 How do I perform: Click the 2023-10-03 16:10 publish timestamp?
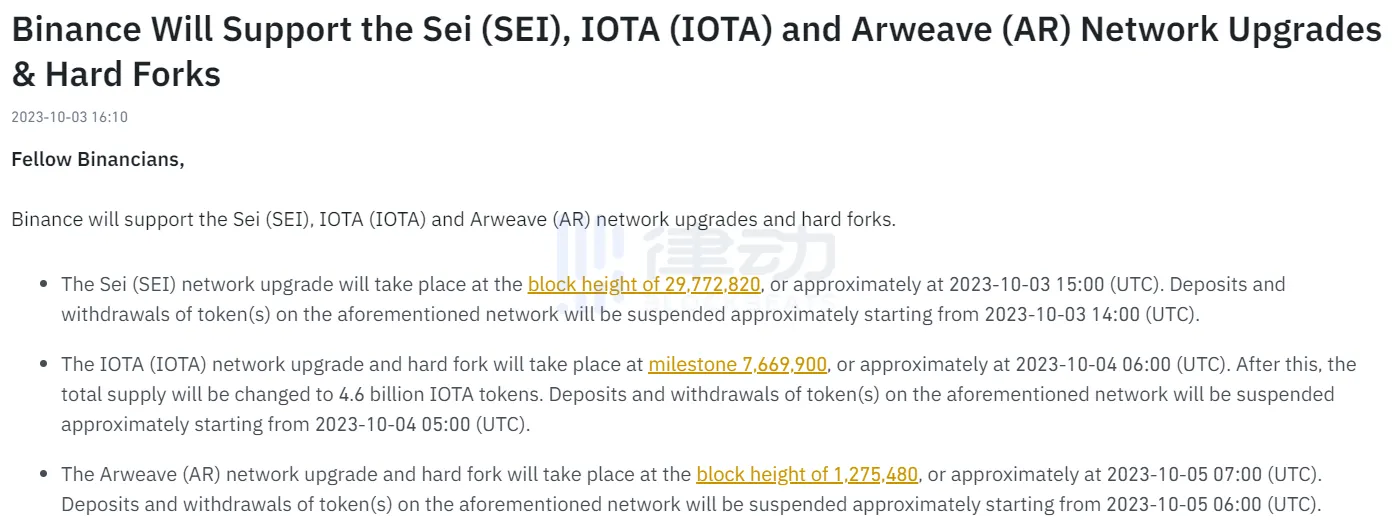tap(69, 117)
